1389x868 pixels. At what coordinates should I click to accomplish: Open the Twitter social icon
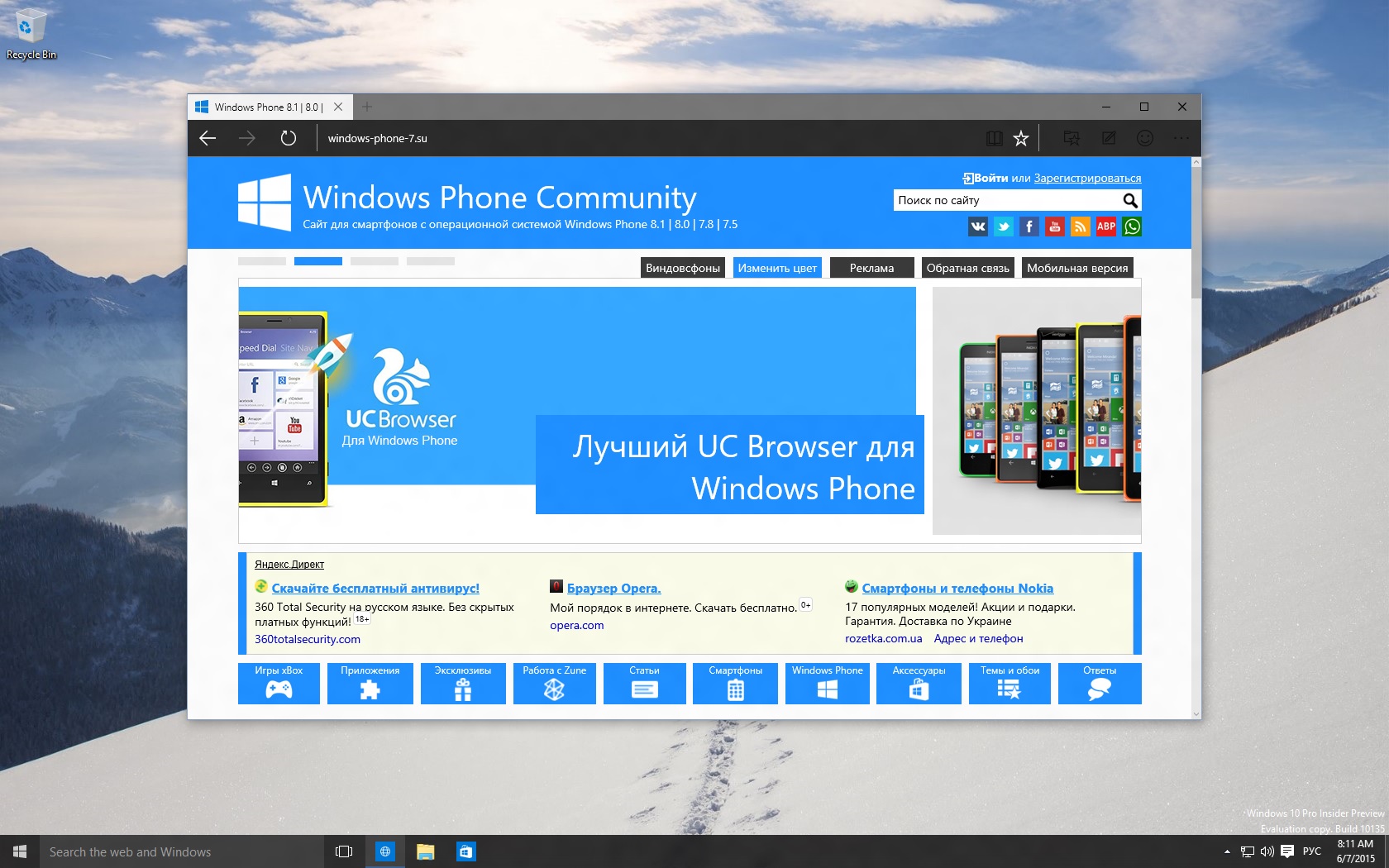pyautogui.click(x=1004, y=227)
